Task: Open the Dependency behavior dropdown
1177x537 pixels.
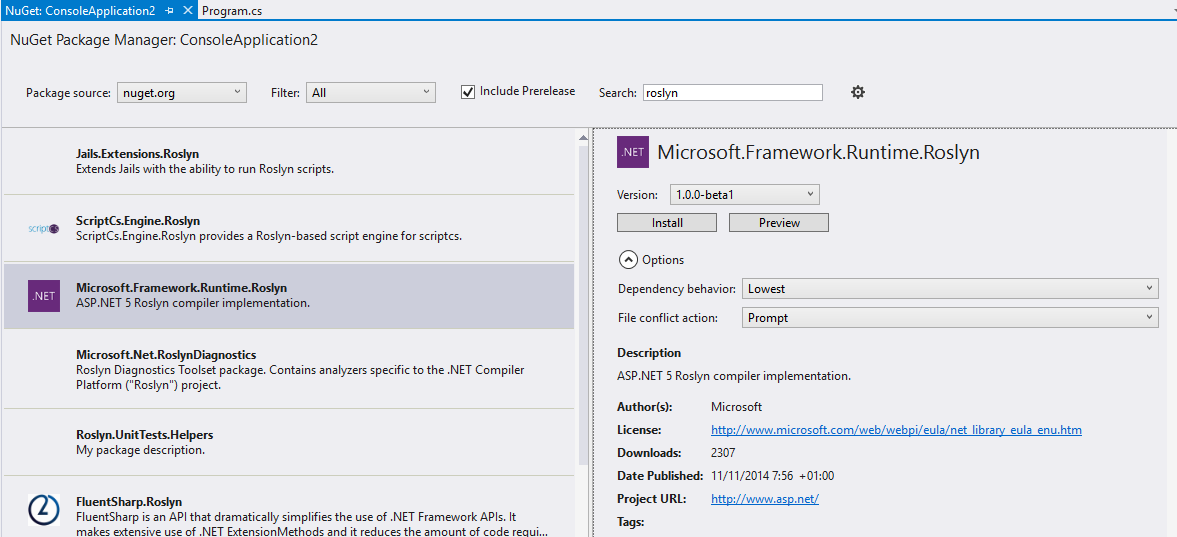Action: [949, 289]
